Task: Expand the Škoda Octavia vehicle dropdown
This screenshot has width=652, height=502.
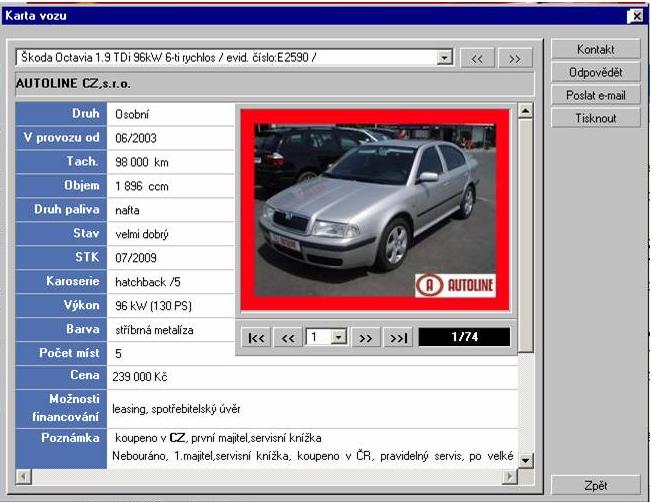Action: (445, 58)
